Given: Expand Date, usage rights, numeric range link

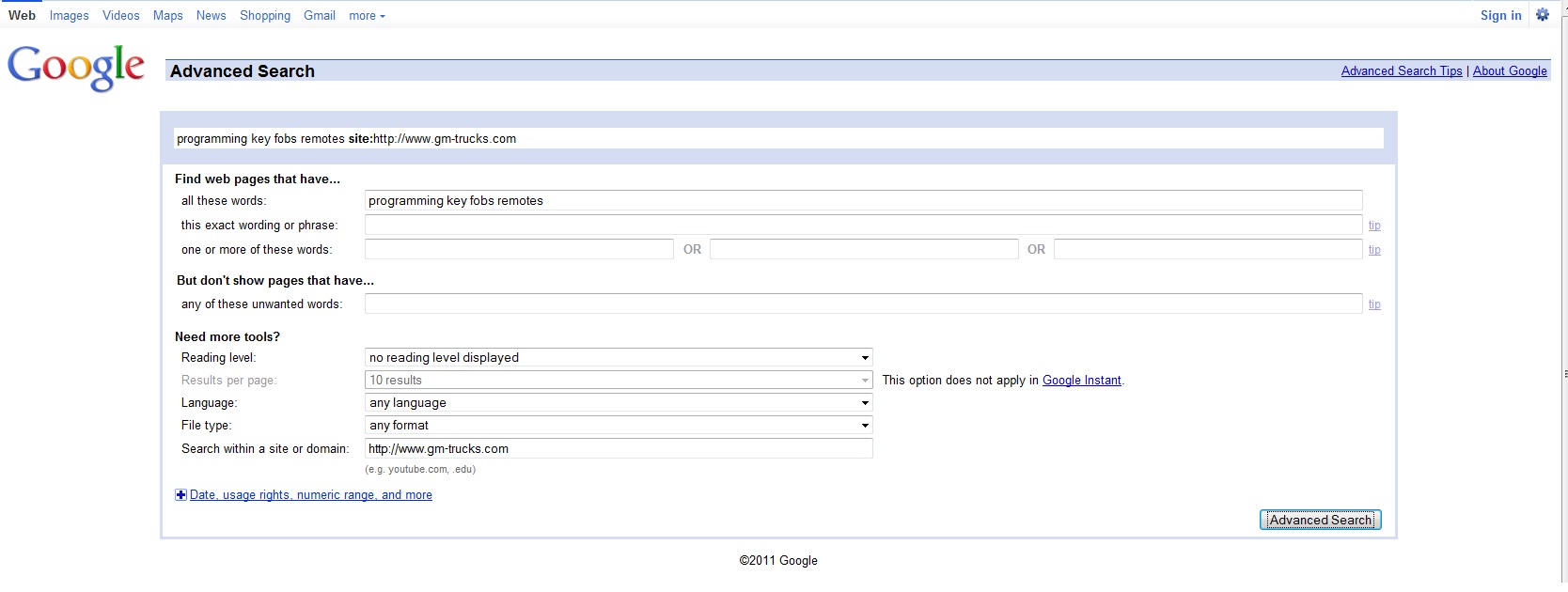Looking at the screenshot, I should [311, 495].
